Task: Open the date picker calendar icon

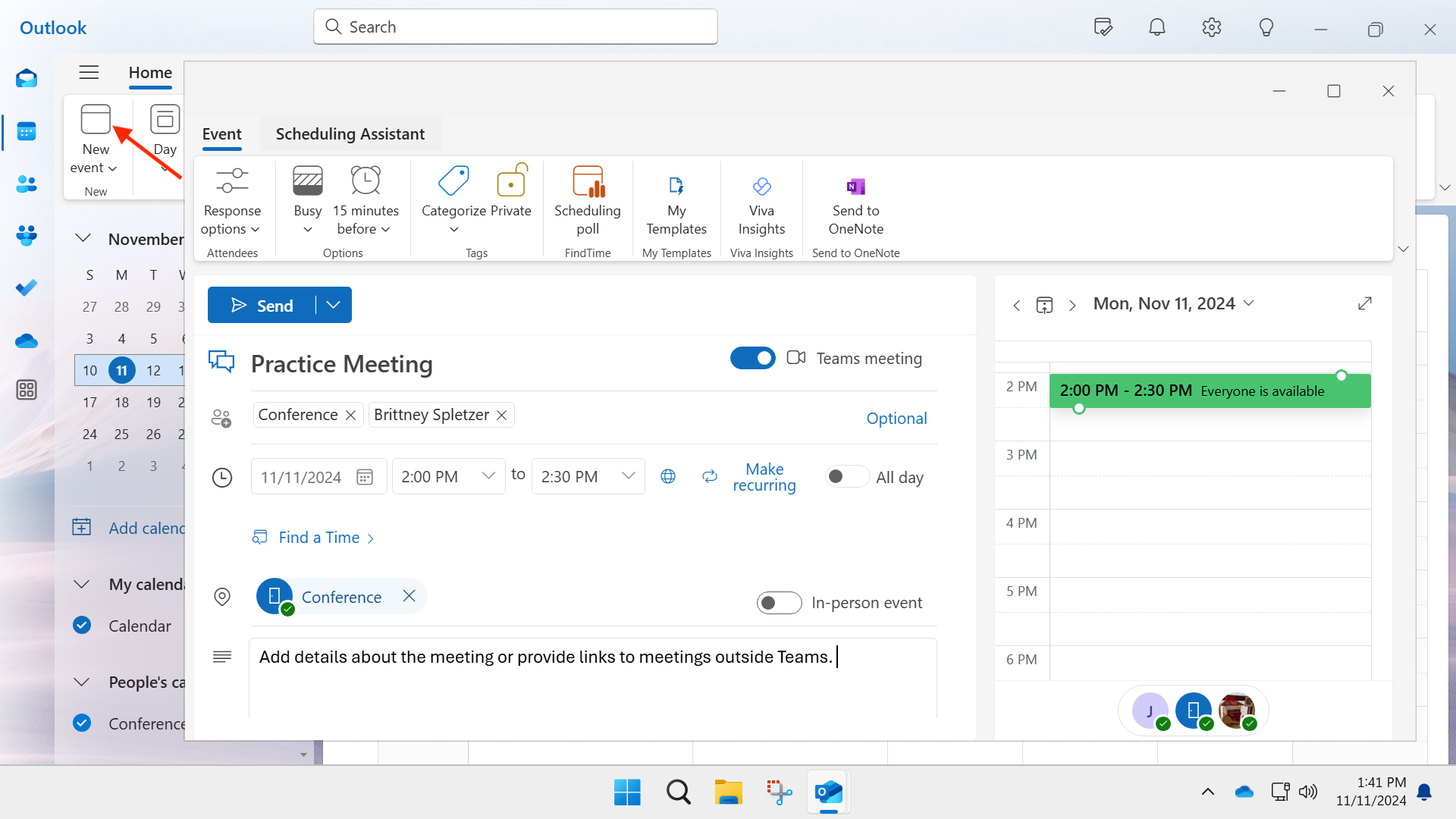Action: coord(365,477)
